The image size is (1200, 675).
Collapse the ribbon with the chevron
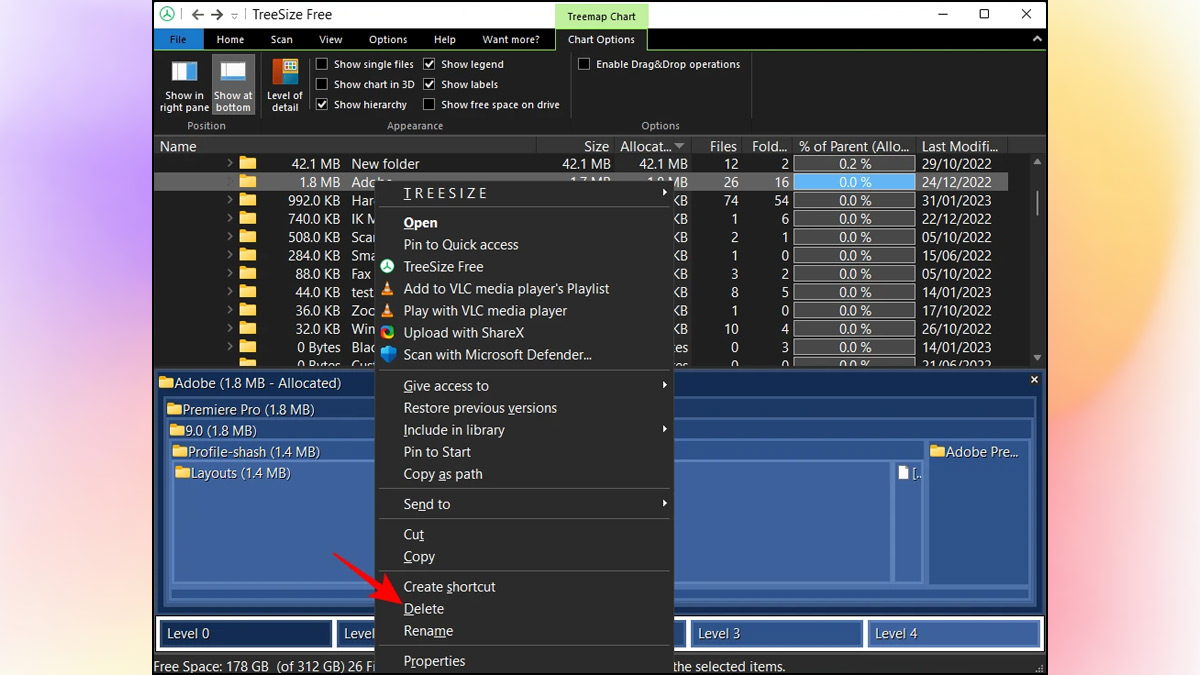[x=1035, y=38]
